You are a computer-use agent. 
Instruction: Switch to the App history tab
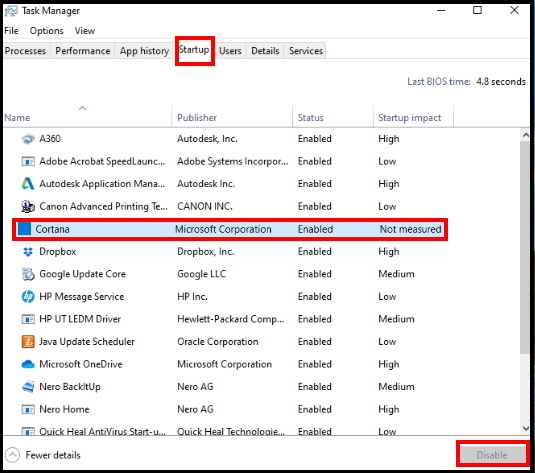(x=144, y=51)
